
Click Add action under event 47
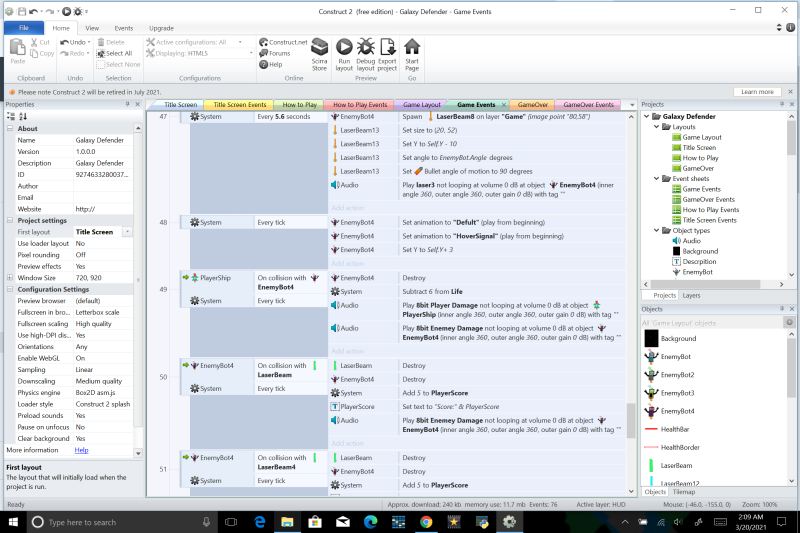347,208
